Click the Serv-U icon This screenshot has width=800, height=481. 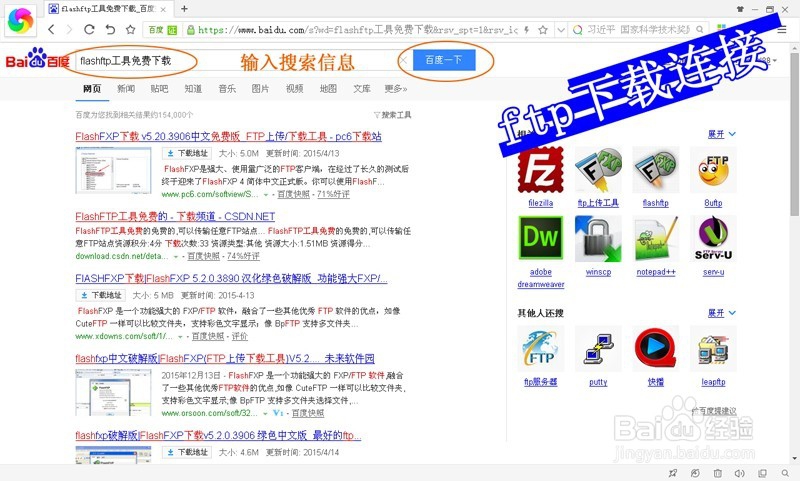[713, 238]
